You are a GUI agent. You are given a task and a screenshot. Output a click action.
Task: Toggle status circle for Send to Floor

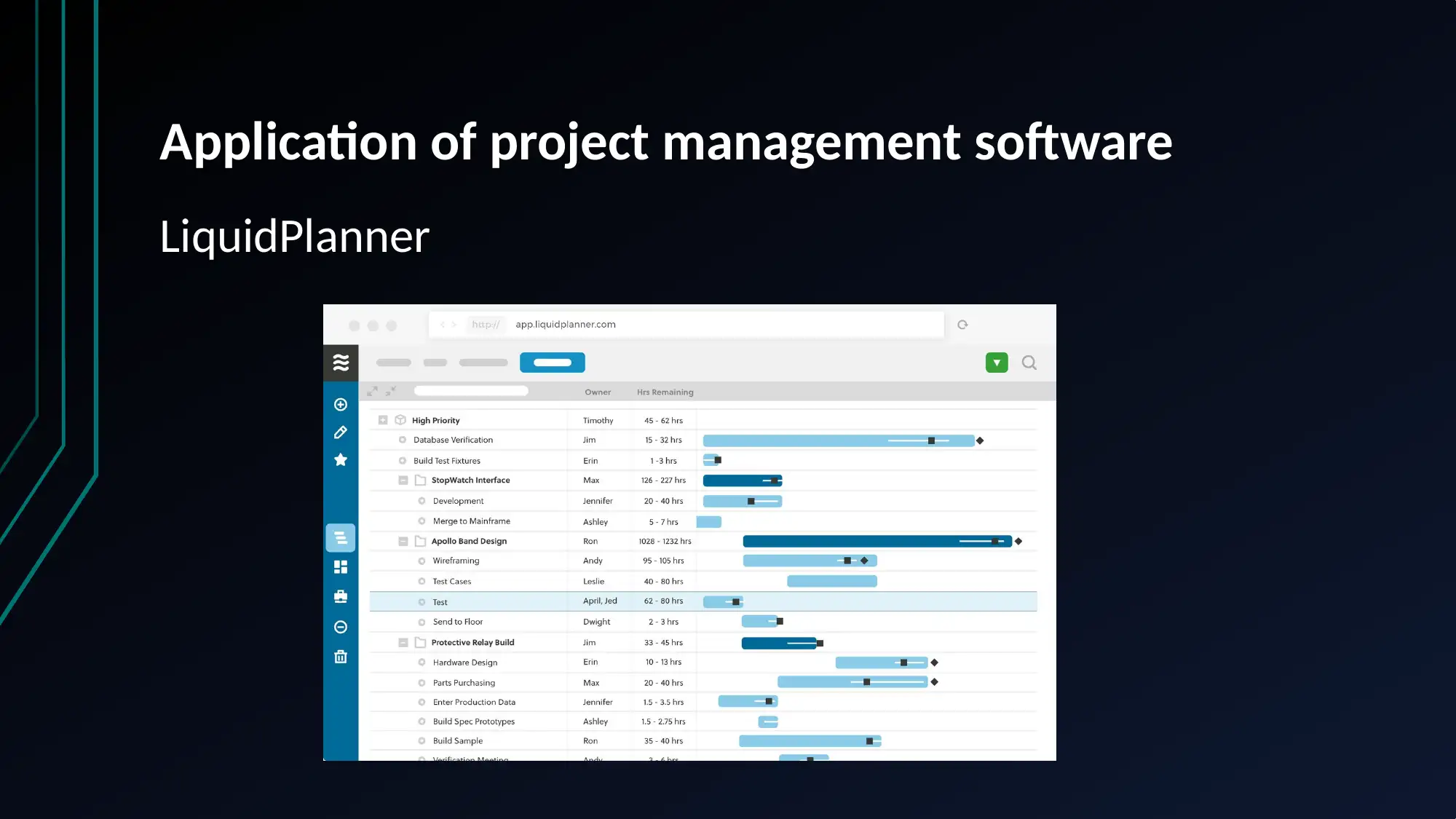pos(422,622)
